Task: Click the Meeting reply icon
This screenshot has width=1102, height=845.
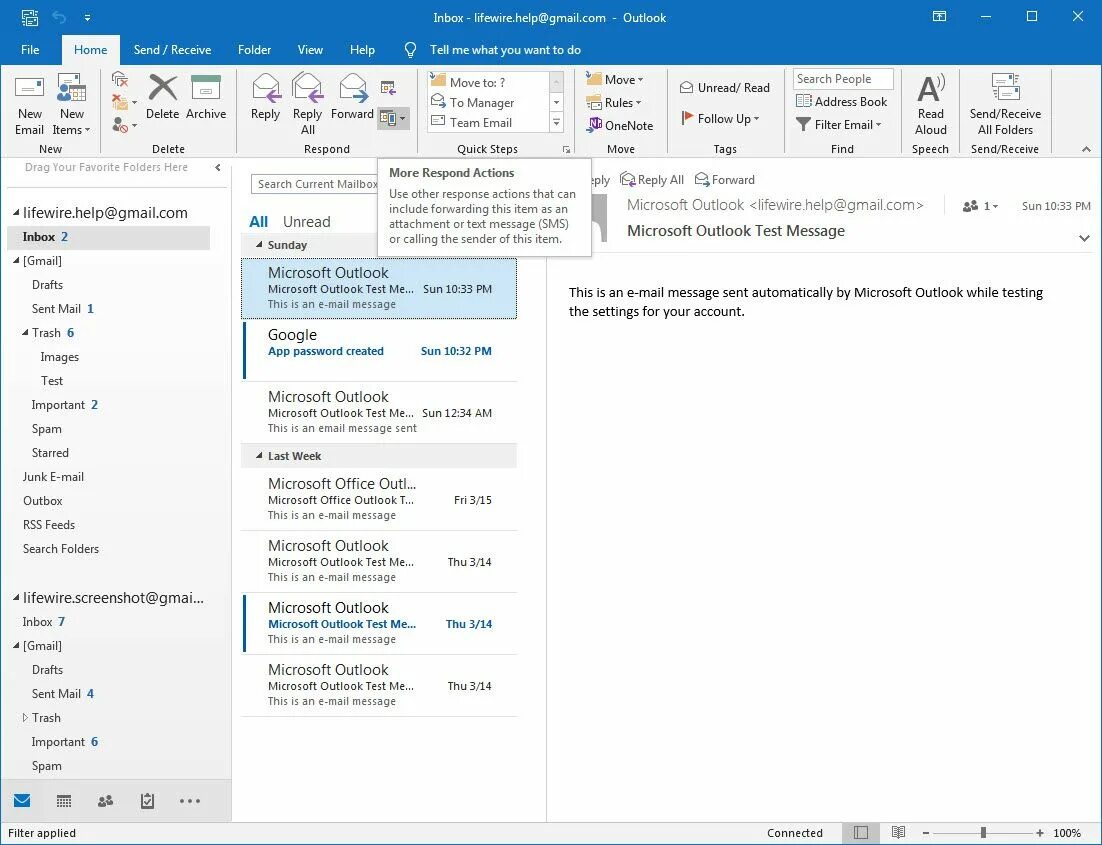Action: coord(388,88)
